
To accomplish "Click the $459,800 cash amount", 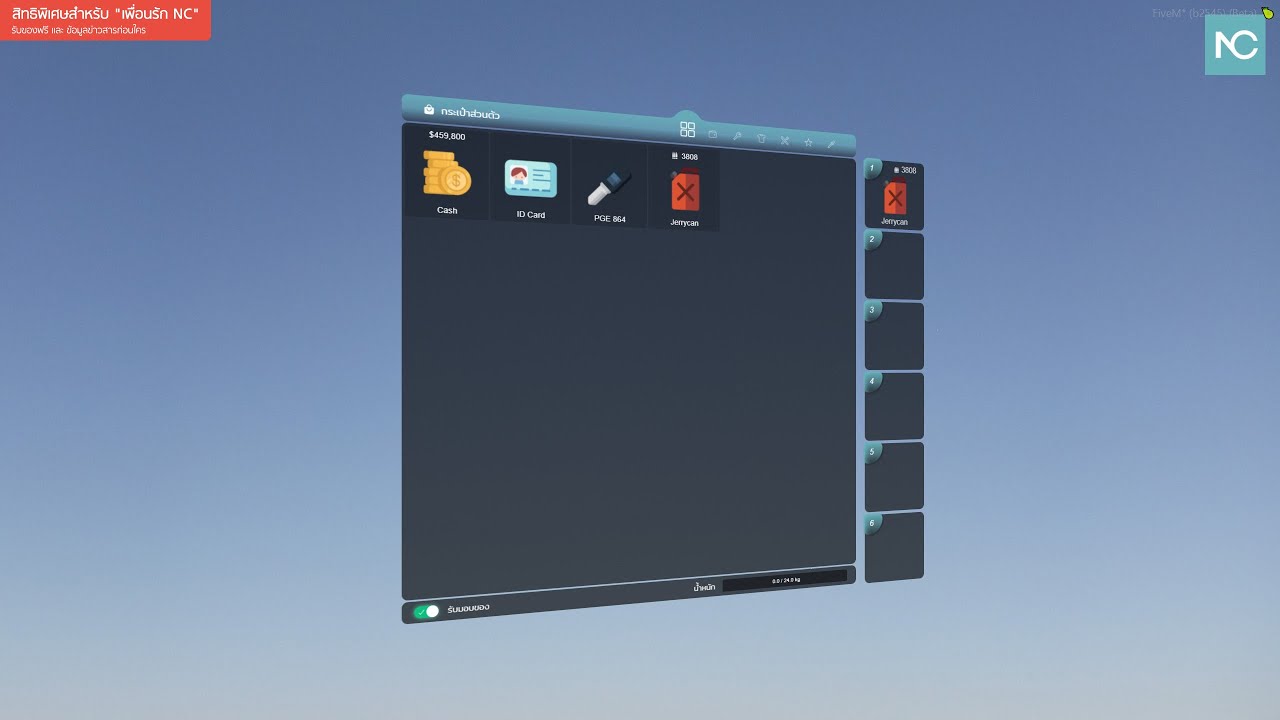I will (447, 135).
